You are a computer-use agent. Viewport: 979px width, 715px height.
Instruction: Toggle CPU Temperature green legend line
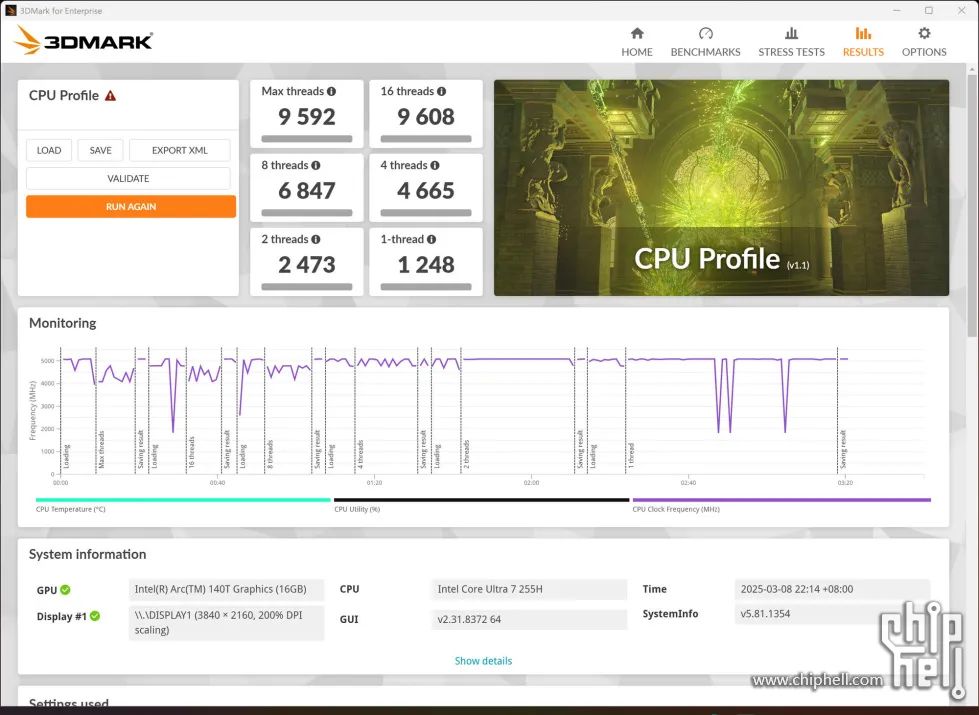183,500
